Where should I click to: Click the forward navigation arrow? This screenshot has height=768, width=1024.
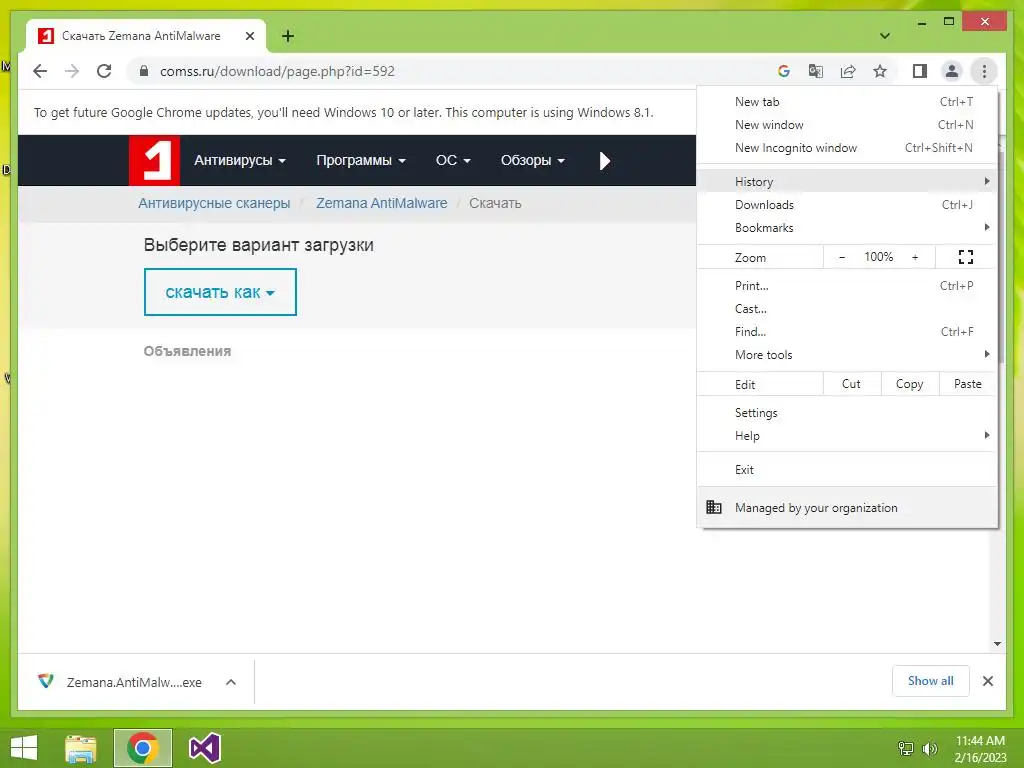[x=72, y=71]
